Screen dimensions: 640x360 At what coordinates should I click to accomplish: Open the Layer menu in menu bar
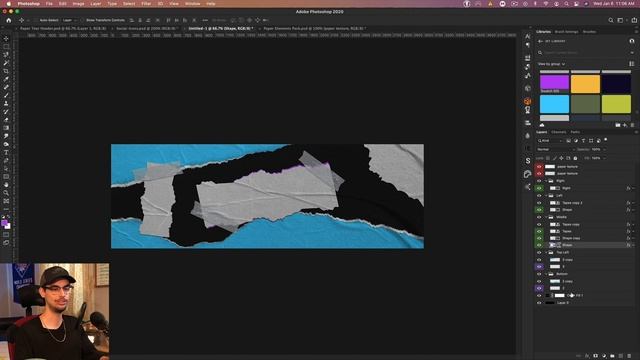point(96,4)
